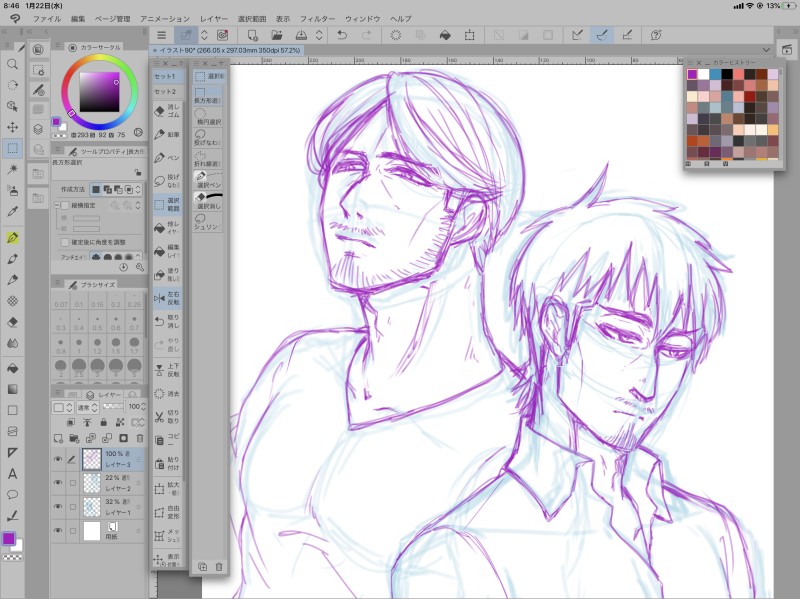Image resolution: width=800 pixels, height=599 pixels.
Task: Collapse the 縦横指定 tree expander
Action: [x=57, y=205]
